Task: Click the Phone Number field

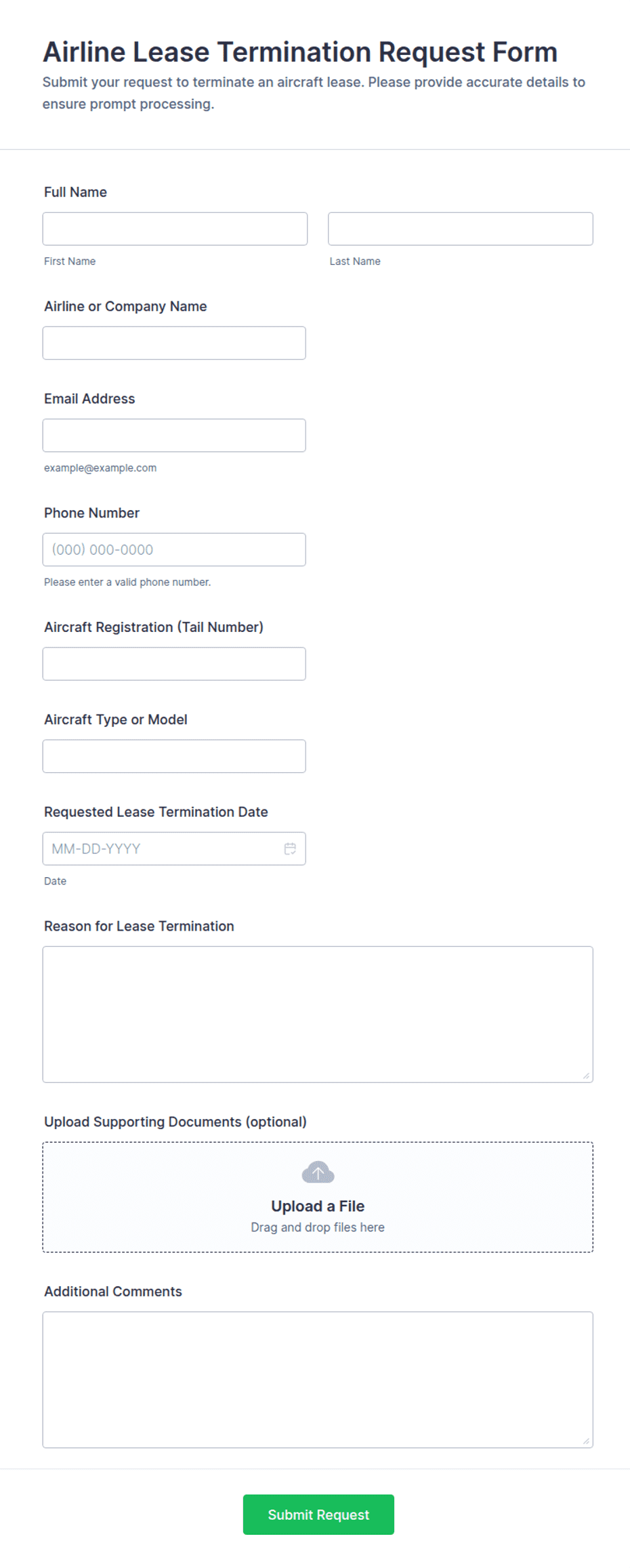Action: pos(174,550)
